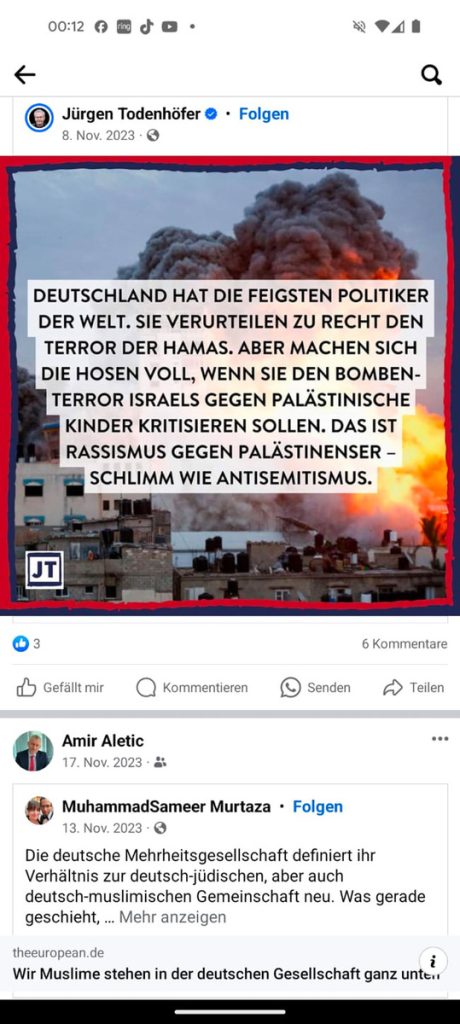Follow MuhammadSameer Murtaza
Image resolution: width=460 pixels, height=1024 pixels.
pos(318,807)
